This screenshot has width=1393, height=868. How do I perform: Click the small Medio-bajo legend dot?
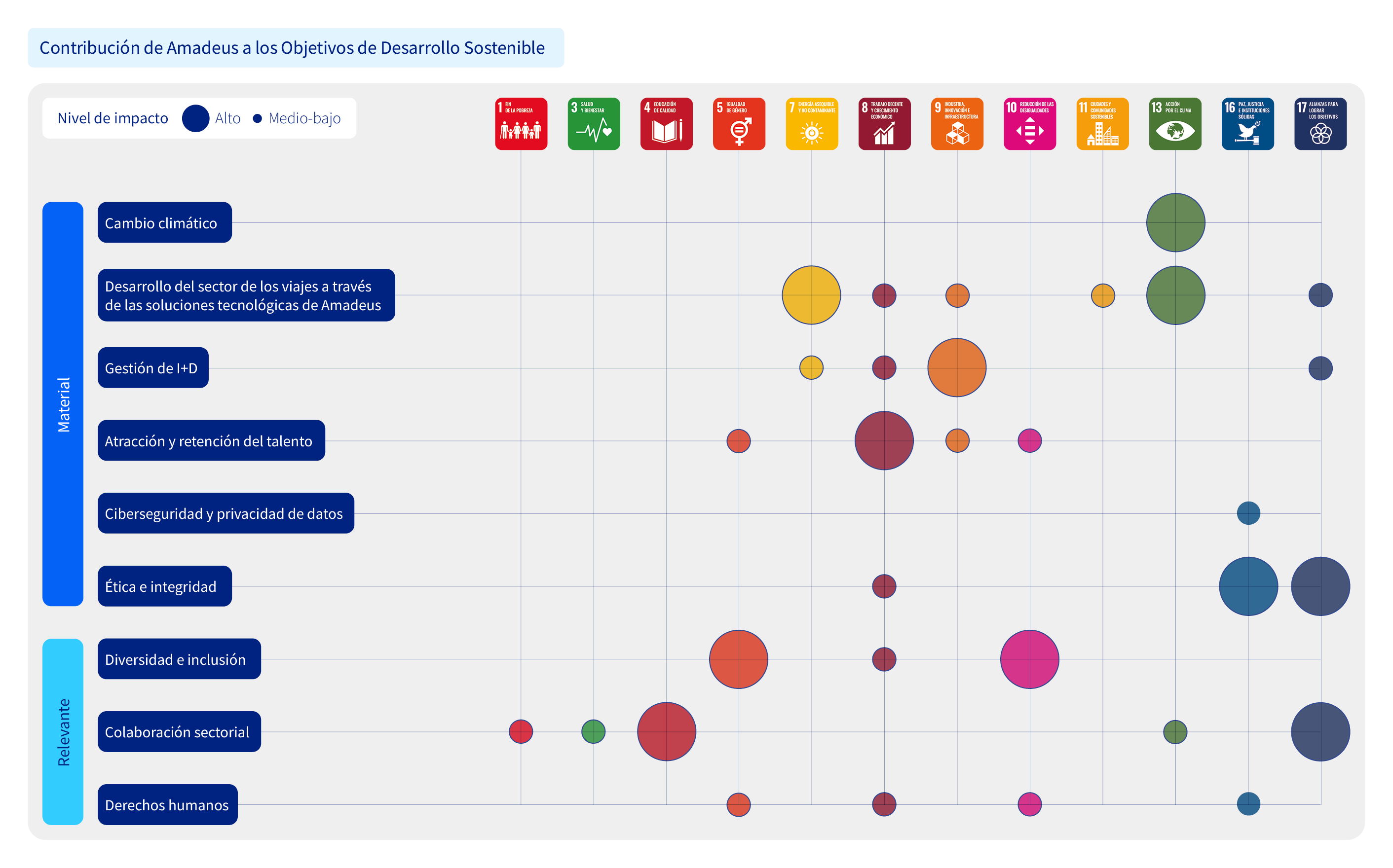click(x=257, y=118)
